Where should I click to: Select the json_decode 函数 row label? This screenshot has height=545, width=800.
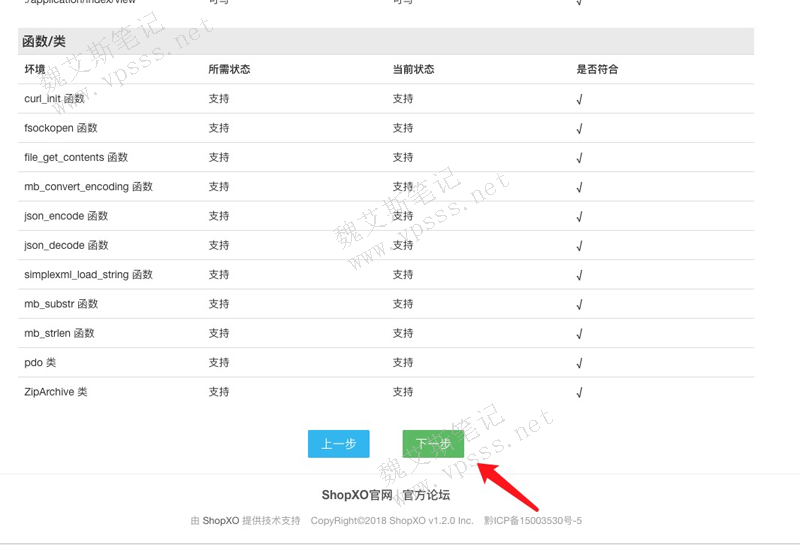coord(66,246)
